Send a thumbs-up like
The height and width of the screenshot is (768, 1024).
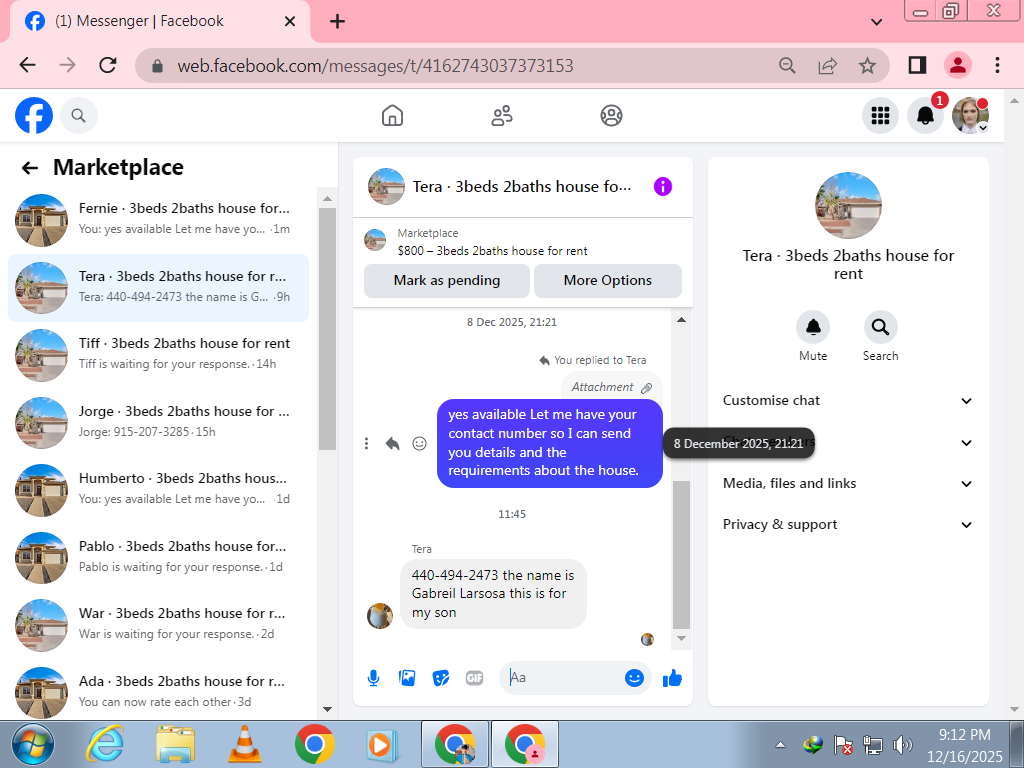pos(672,679)
